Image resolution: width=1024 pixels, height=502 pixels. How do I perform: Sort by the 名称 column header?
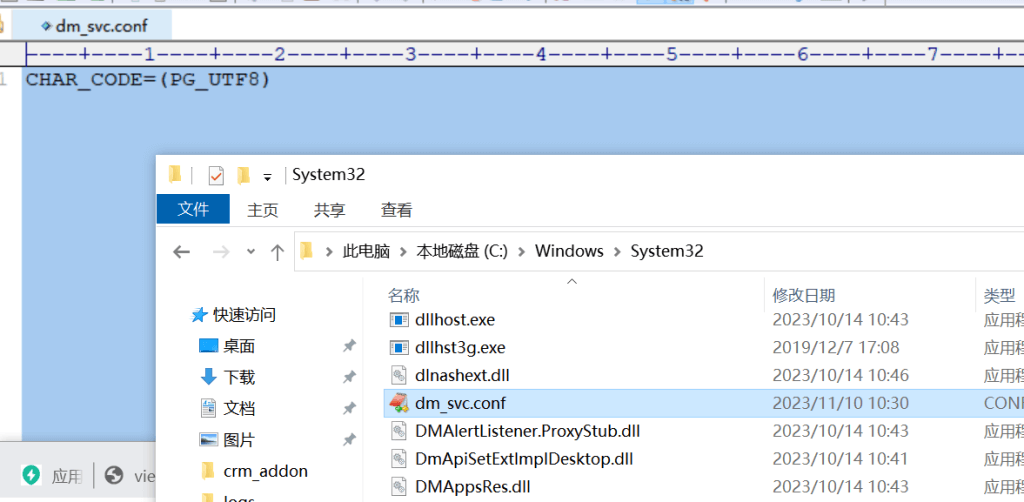pyautogui.click(x=404, y=296)
